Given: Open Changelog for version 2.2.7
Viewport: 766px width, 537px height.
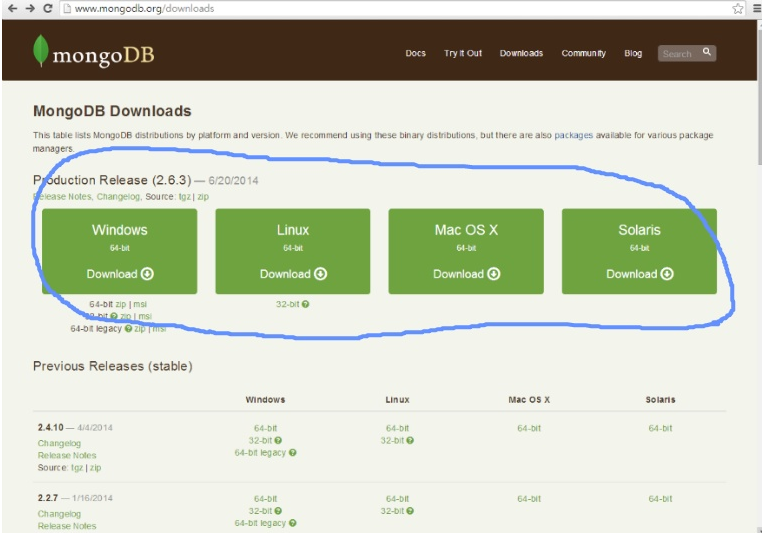Looking at the screenshot, I should (59, 514).
